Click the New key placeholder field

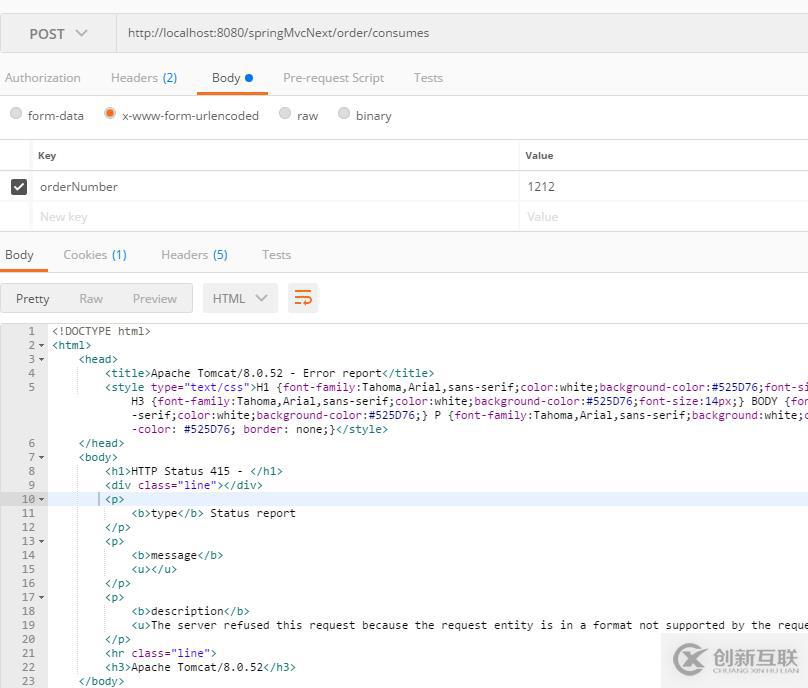click(275, 216)
